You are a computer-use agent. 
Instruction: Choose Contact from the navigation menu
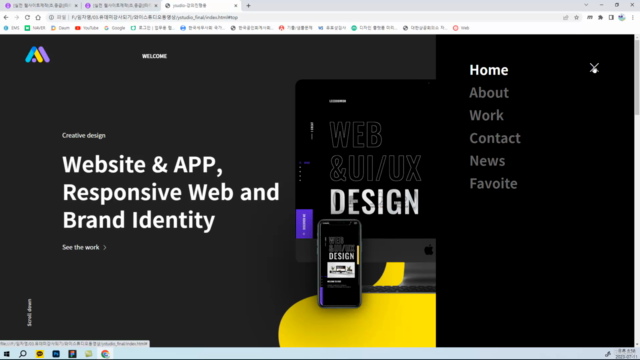click(495, 138)
